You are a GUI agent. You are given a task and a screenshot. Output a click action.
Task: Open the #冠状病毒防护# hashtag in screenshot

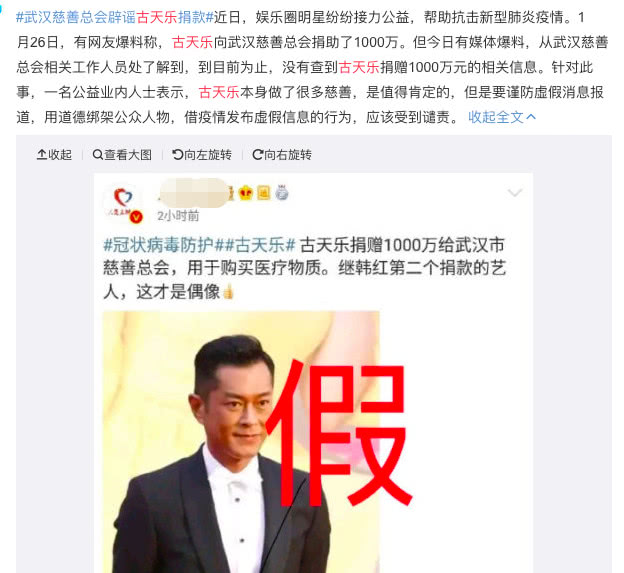(159, 245)
